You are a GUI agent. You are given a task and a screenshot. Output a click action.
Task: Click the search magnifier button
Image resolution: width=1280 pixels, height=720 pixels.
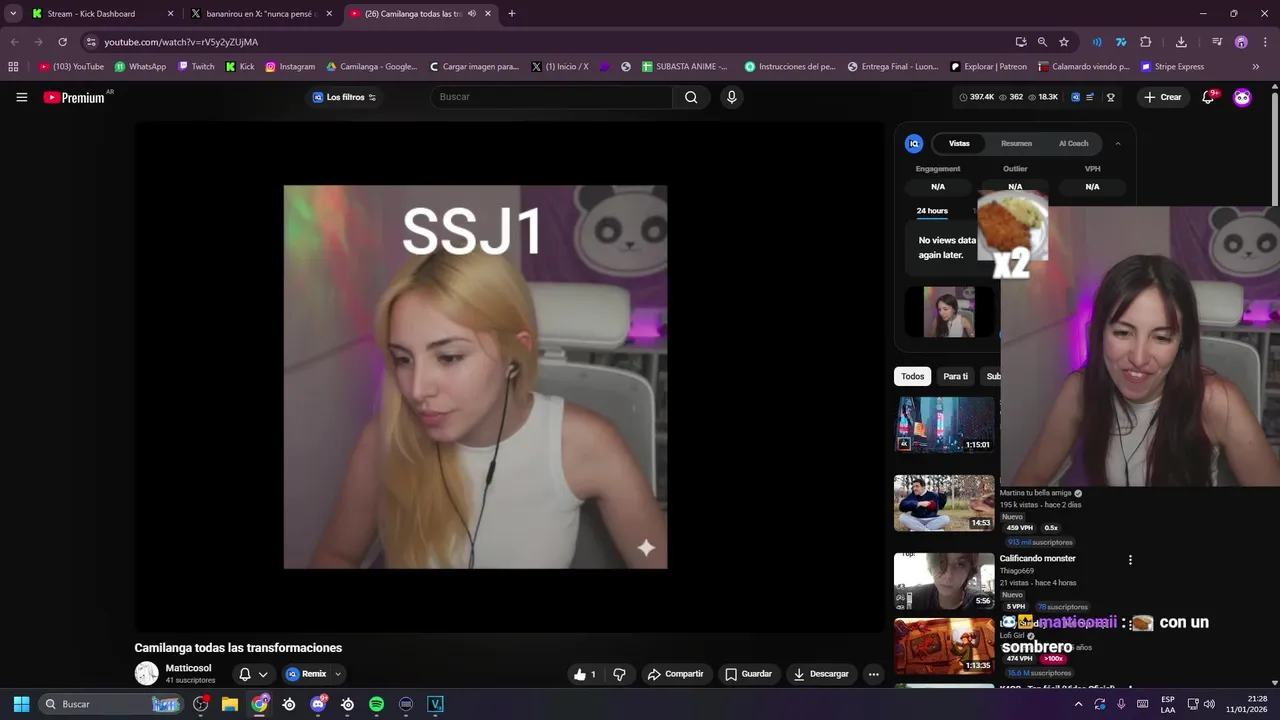[691, 97]
